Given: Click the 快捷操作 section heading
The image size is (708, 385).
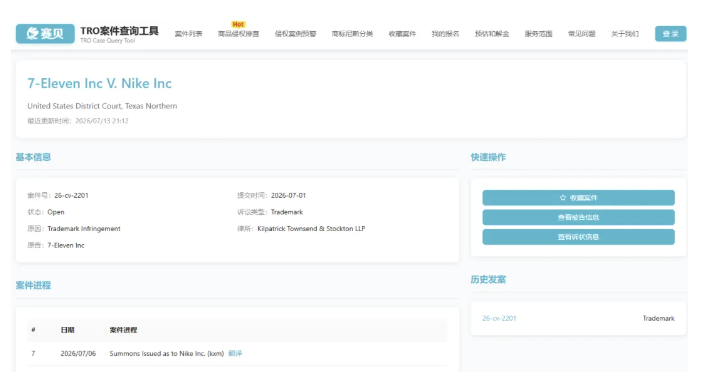Looking at the screenshot, I should click(488, 157).
